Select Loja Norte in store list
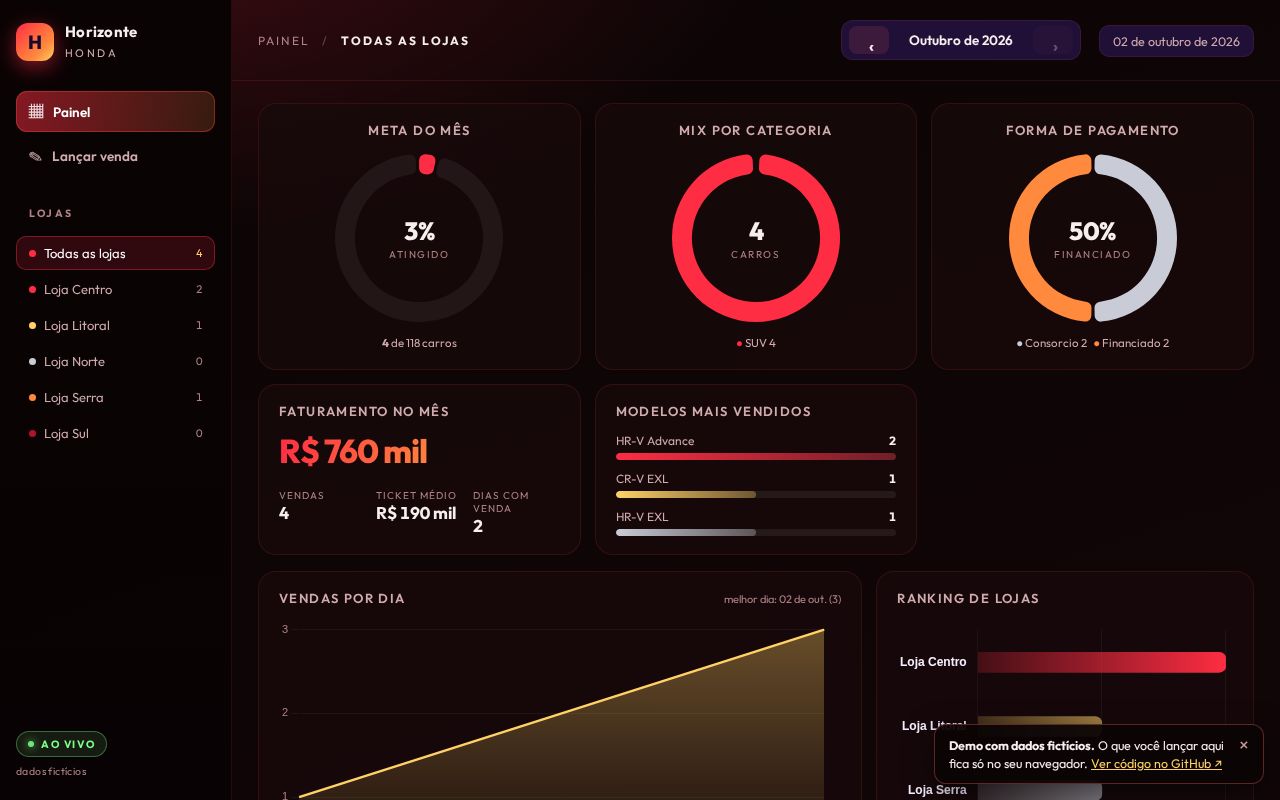The height and width of the screenshot is (800, 1280). click(115, 361)
